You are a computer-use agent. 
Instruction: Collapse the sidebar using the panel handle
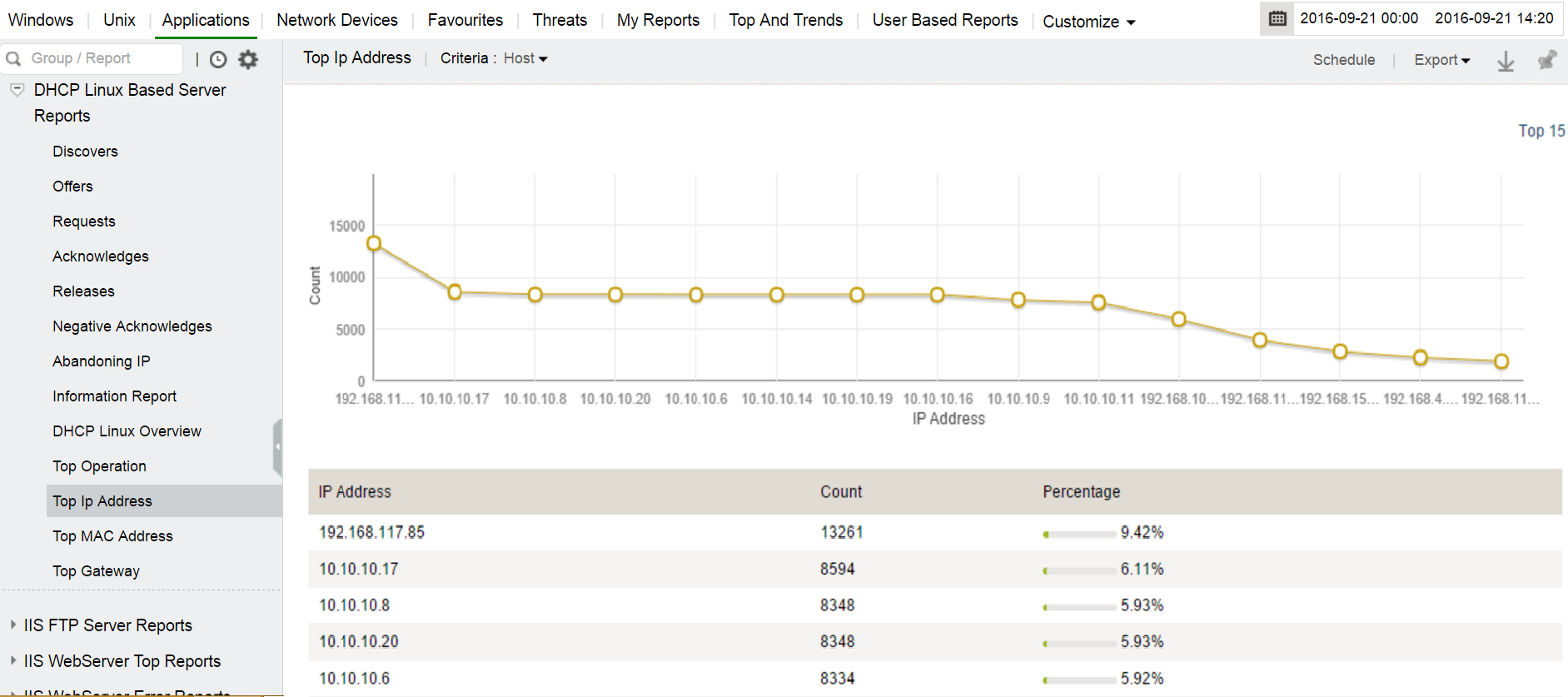[277, 447]
